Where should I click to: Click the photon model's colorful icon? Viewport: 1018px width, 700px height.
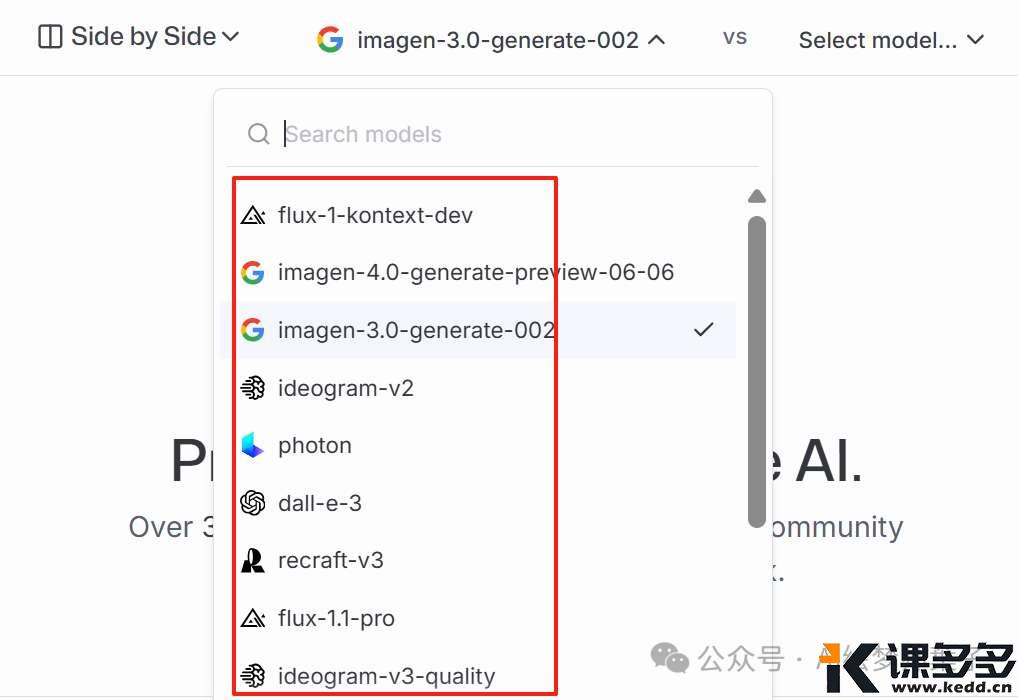(x=252, y=445)
